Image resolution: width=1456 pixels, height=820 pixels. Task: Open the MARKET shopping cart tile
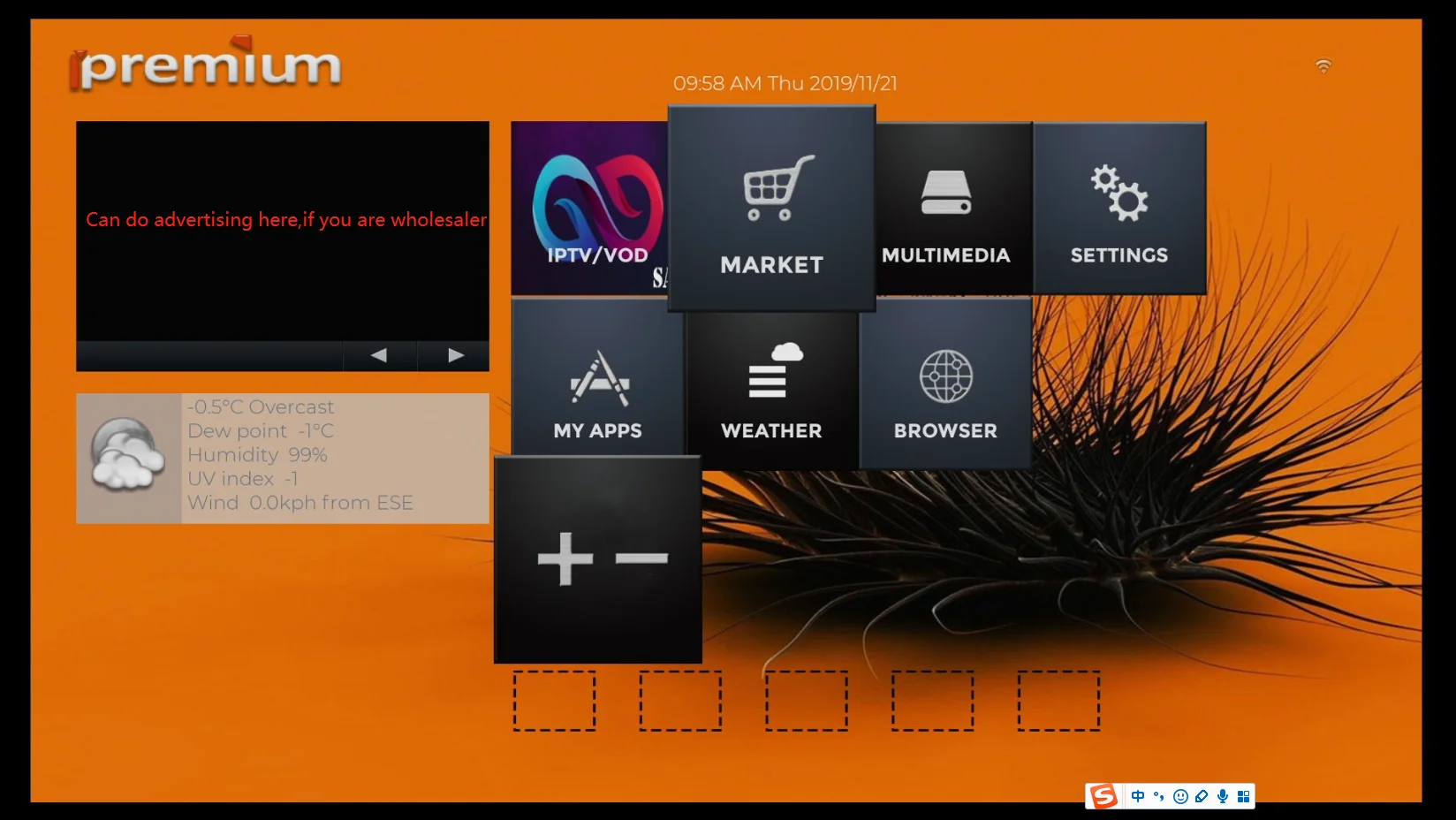[772, 209]
